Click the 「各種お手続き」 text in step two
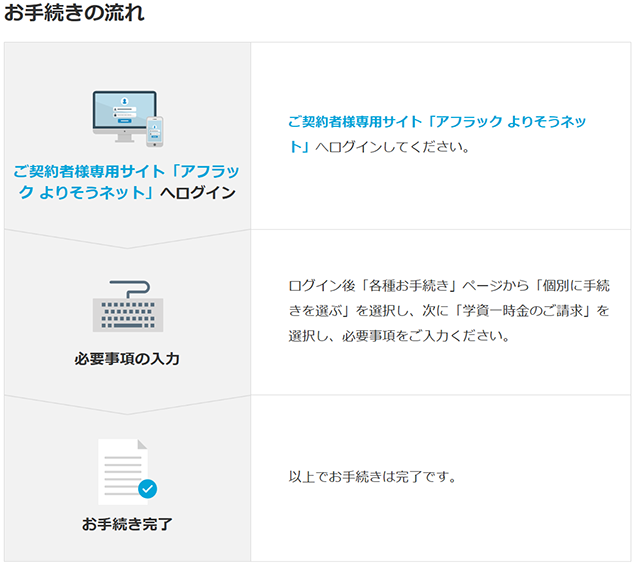 (x=410, y=286)
